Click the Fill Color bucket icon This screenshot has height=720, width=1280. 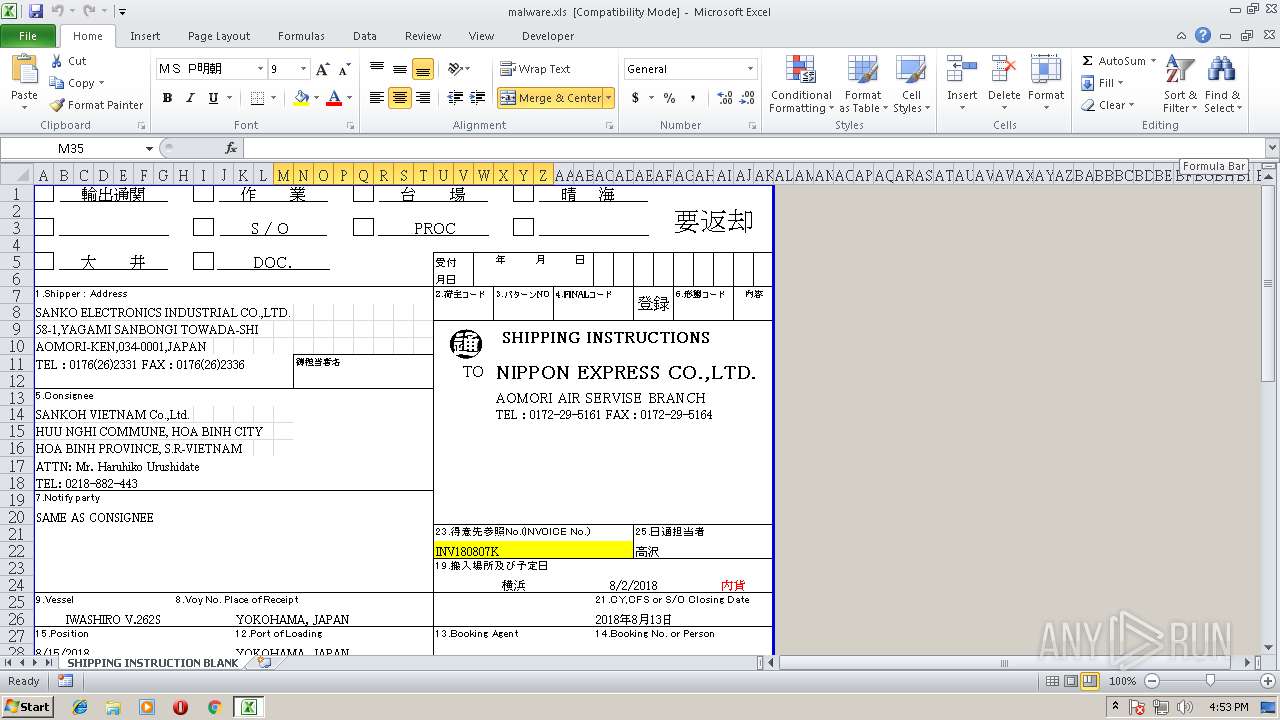coord(301,98)
